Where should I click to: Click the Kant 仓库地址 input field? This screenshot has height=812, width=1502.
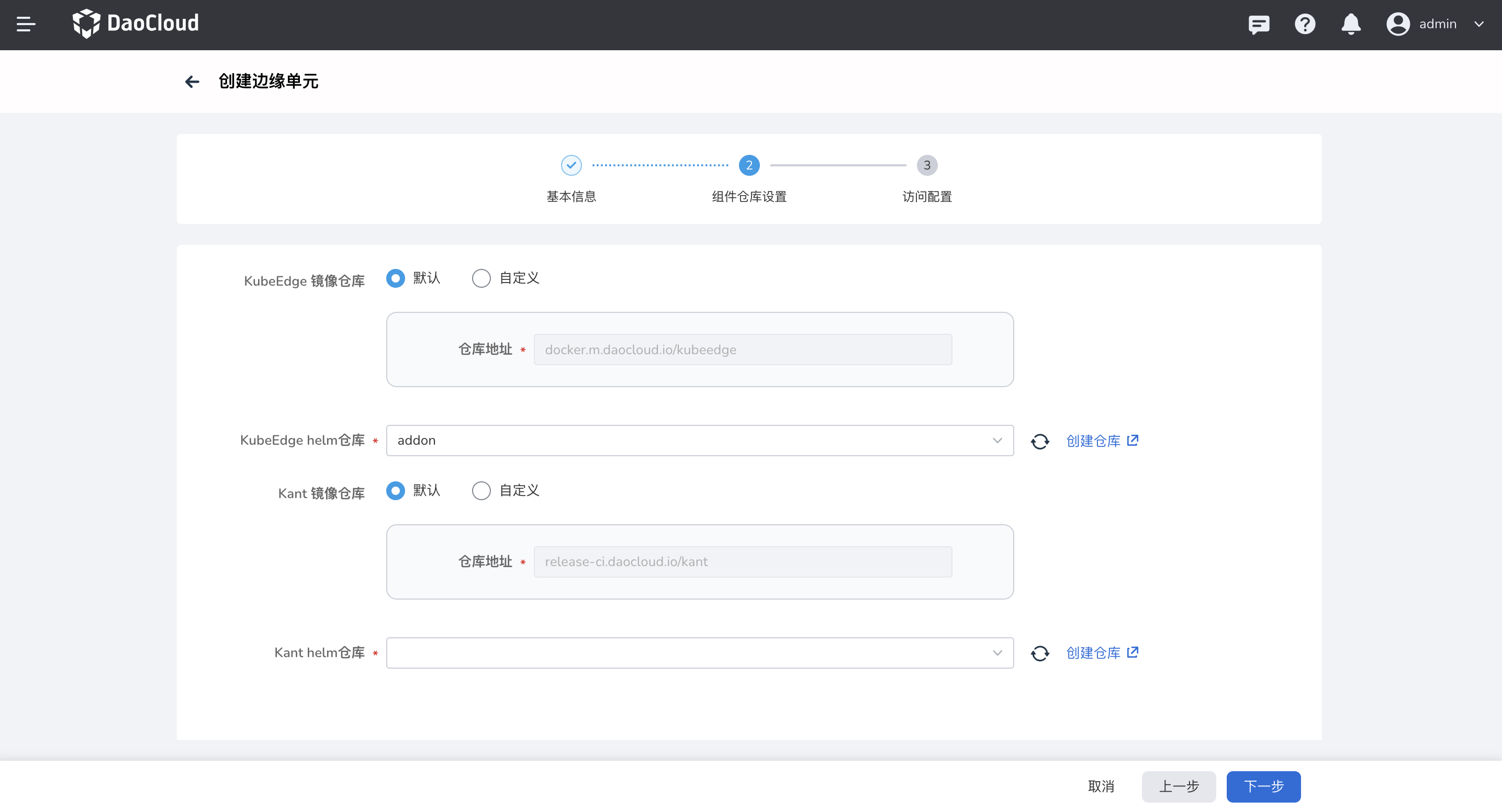point(742,562)
